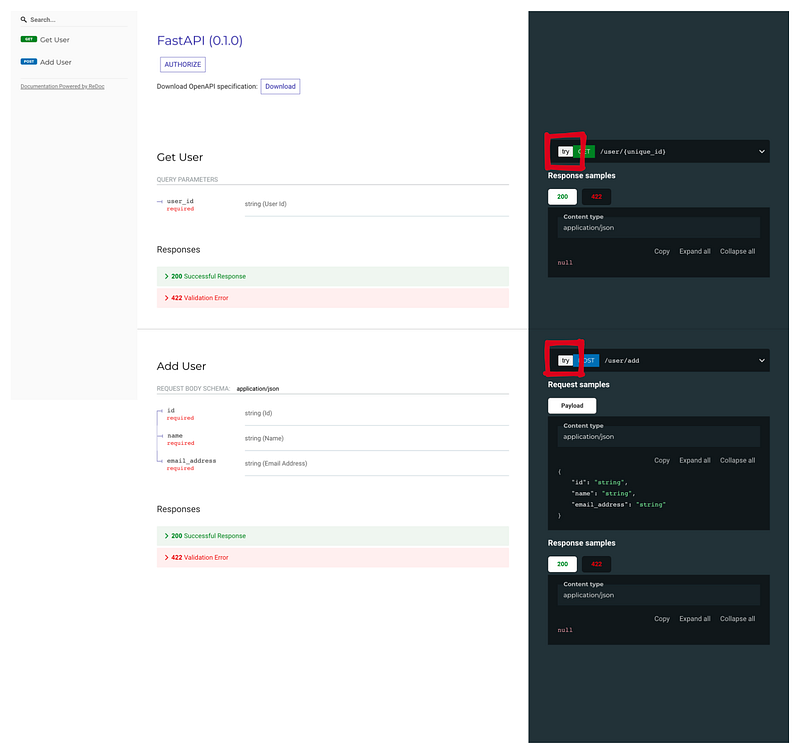Open Get User in sidebar
This screenshot has width=800, height=754.
[55, 40]
